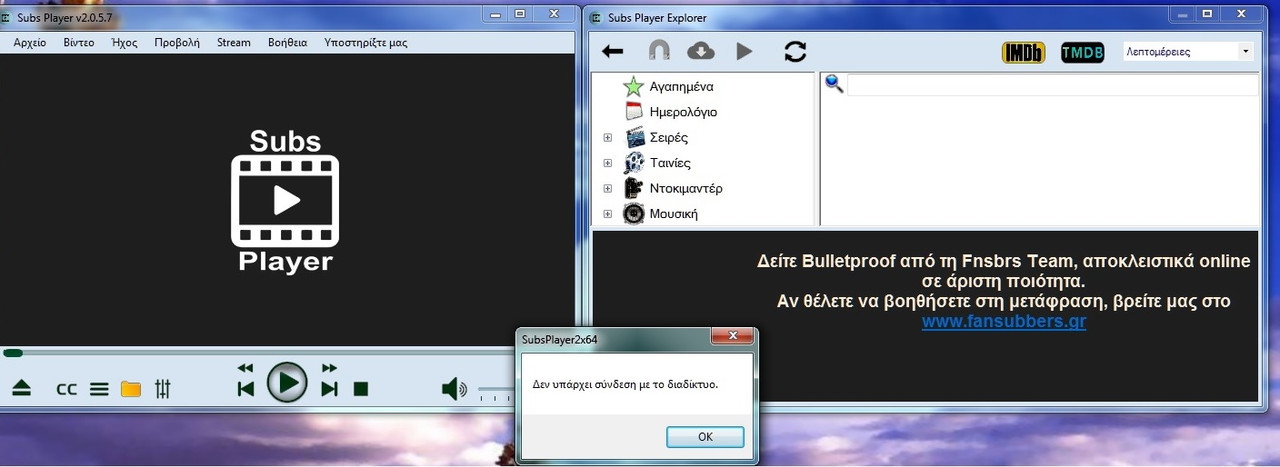Open the Προβολή menu

(177, 42)
